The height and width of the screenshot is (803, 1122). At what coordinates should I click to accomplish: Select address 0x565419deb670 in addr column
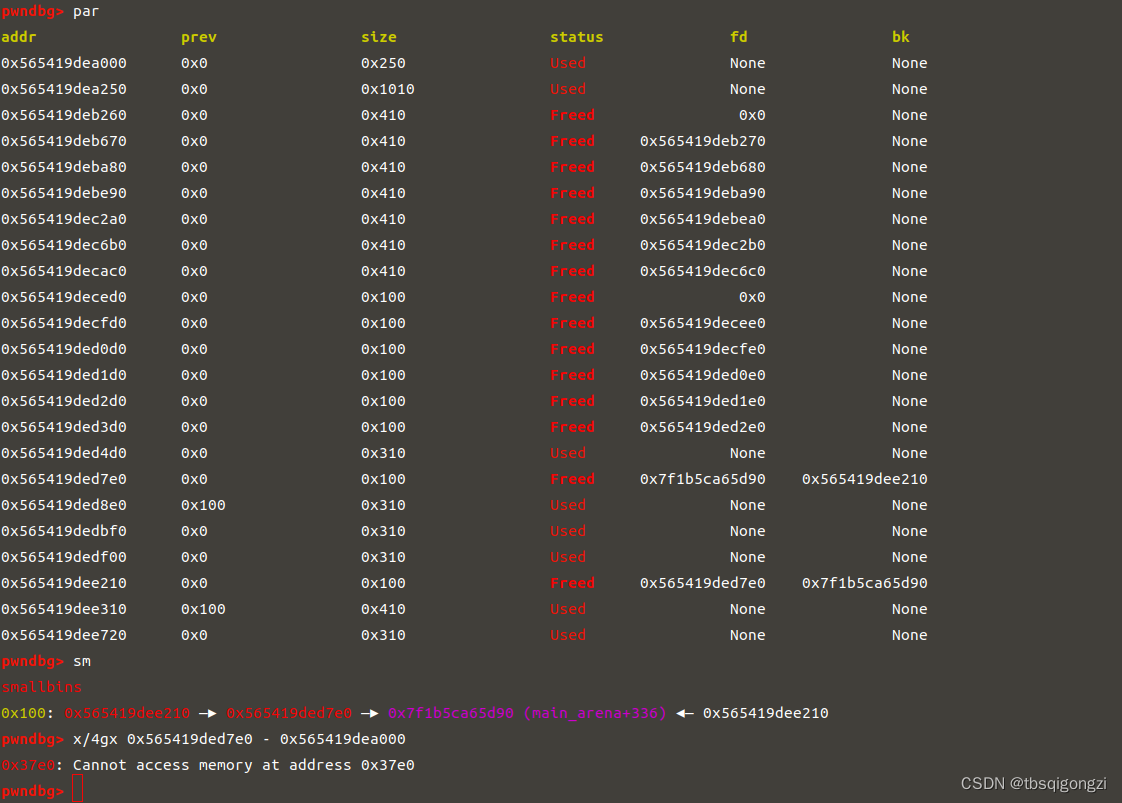64,141
